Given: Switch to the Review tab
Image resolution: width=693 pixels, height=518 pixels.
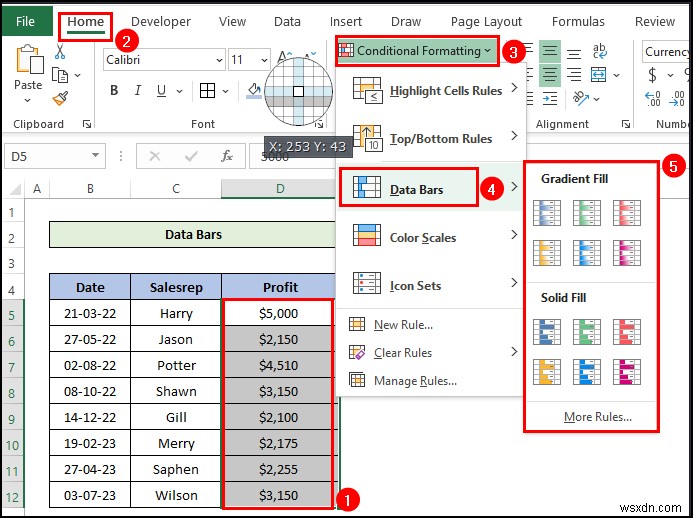Looking at the screenshot, I should (655, 22).
